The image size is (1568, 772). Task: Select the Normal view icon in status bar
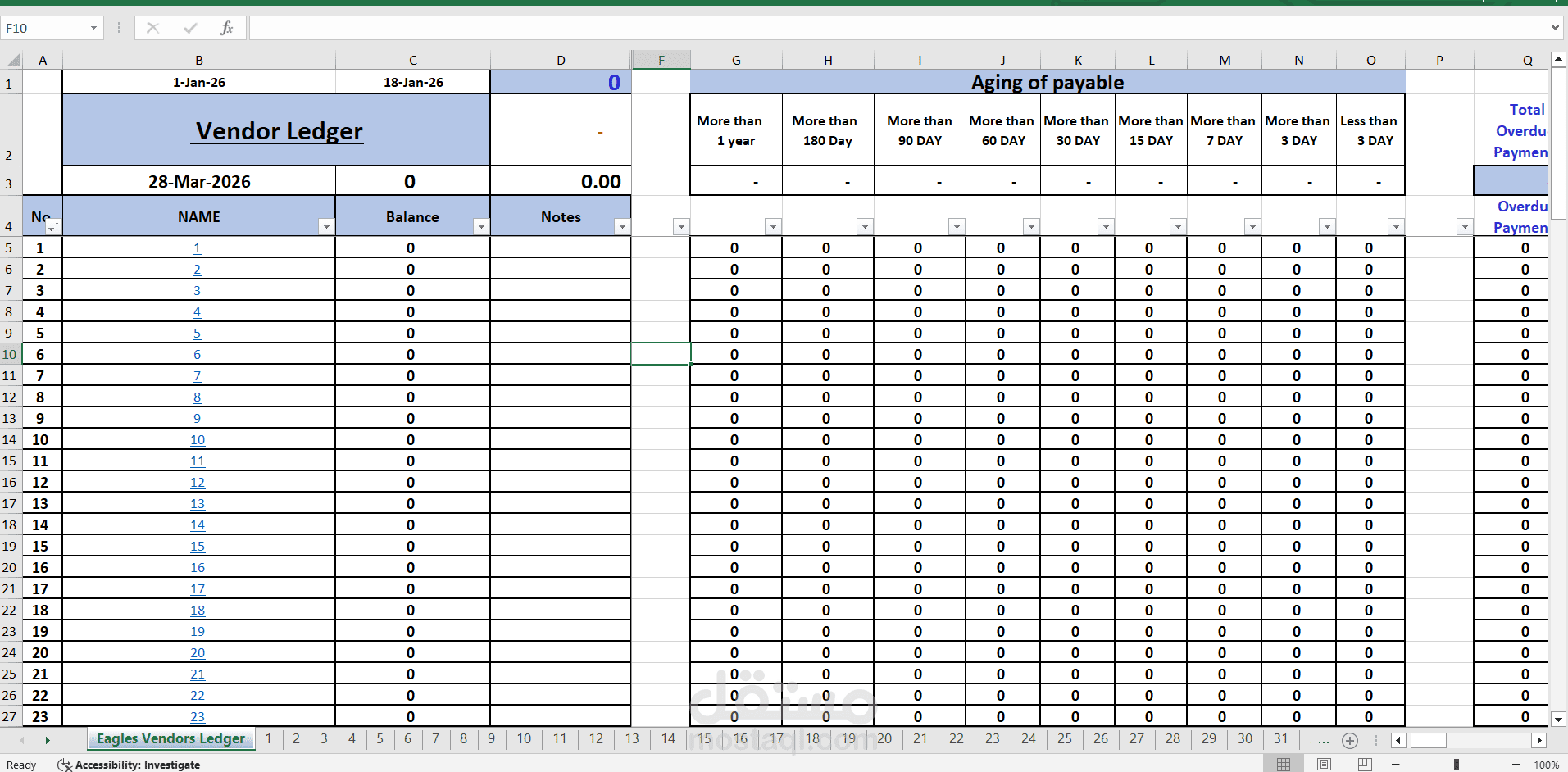coord(1284,764)
